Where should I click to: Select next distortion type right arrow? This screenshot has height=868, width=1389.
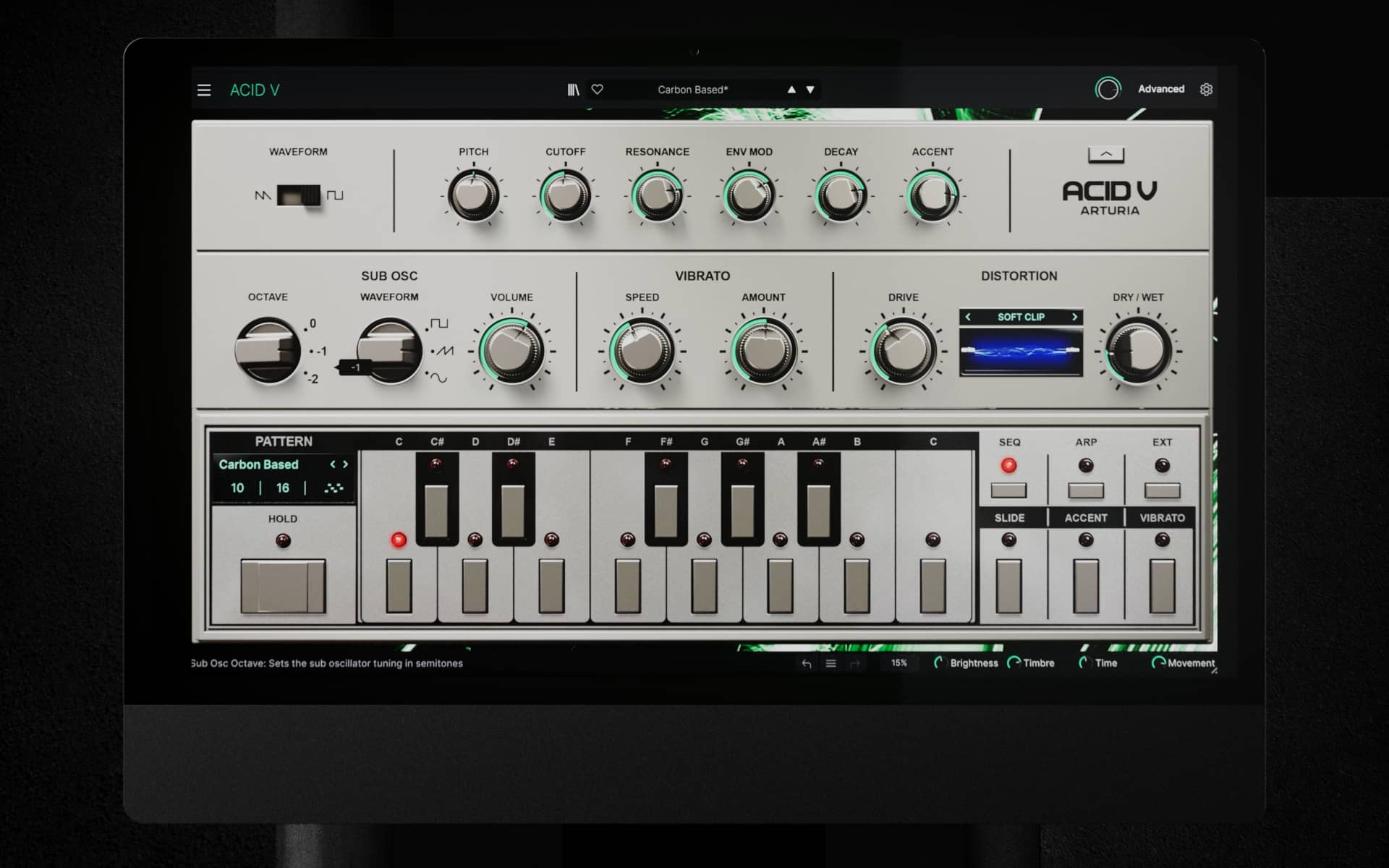pos(1074,317)
